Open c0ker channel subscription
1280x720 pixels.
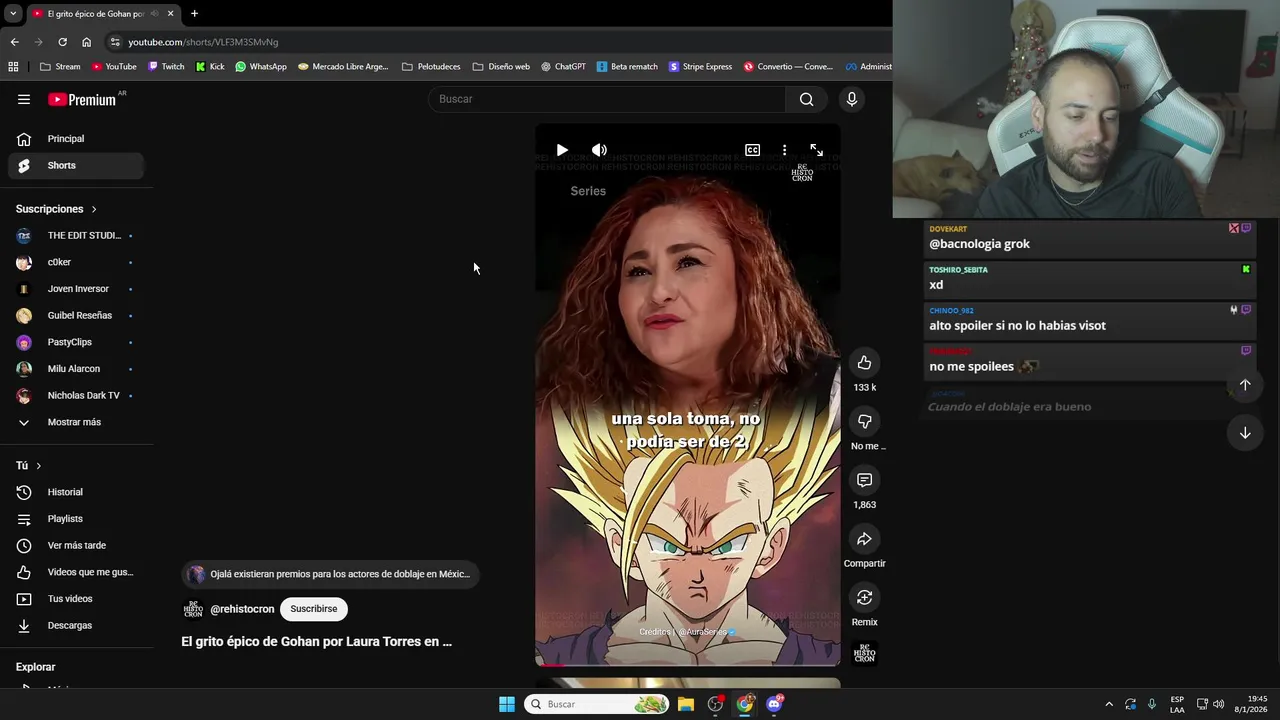coord(76,262)
